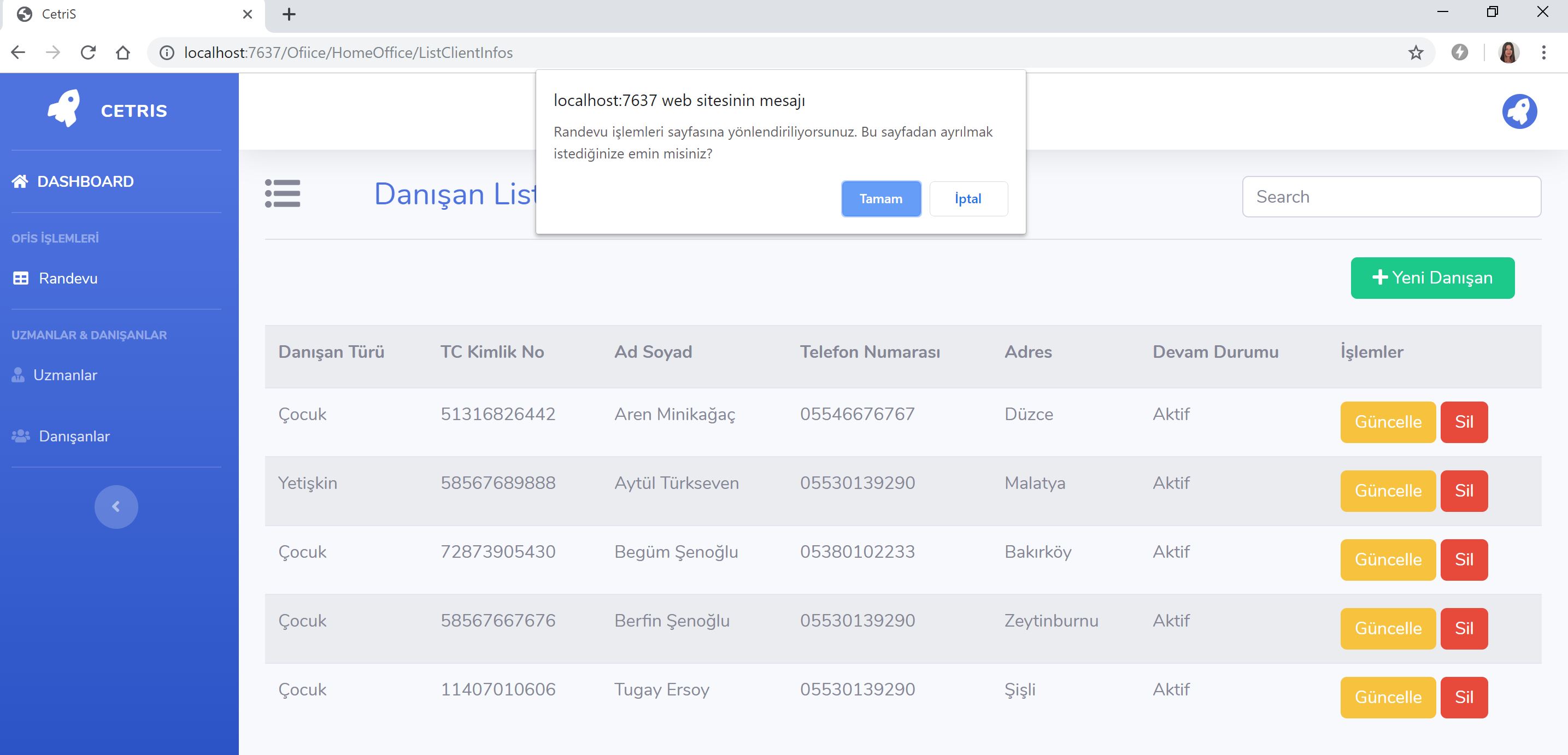Click the CETRIS rocket logo in sidebar
The image size is (1568, 755).
pyautogui.click(x=64, y=109)
